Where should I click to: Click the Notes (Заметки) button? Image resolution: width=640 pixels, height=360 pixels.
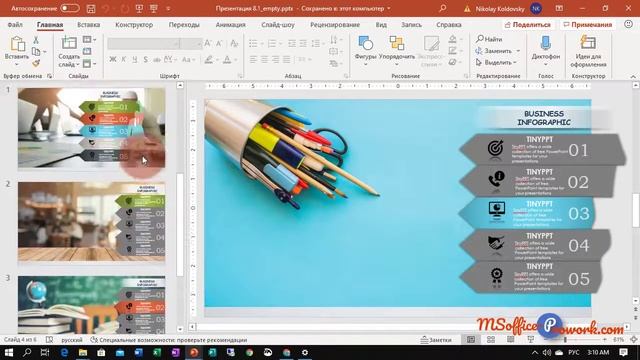(x=436, y=340)
